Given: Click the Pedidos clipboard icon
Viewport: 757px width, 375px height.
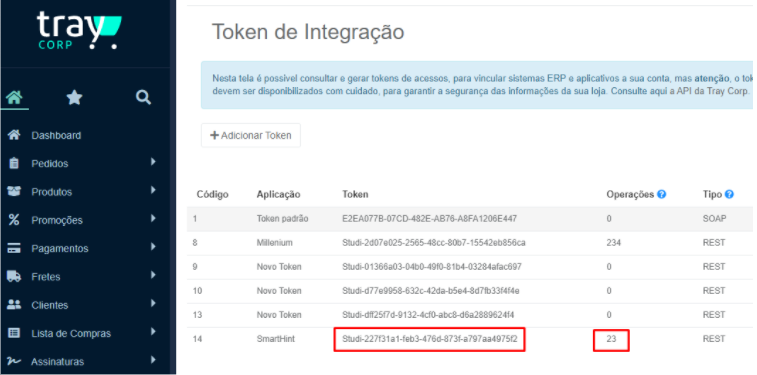Looking at the screenshot, I should (14, 163).
